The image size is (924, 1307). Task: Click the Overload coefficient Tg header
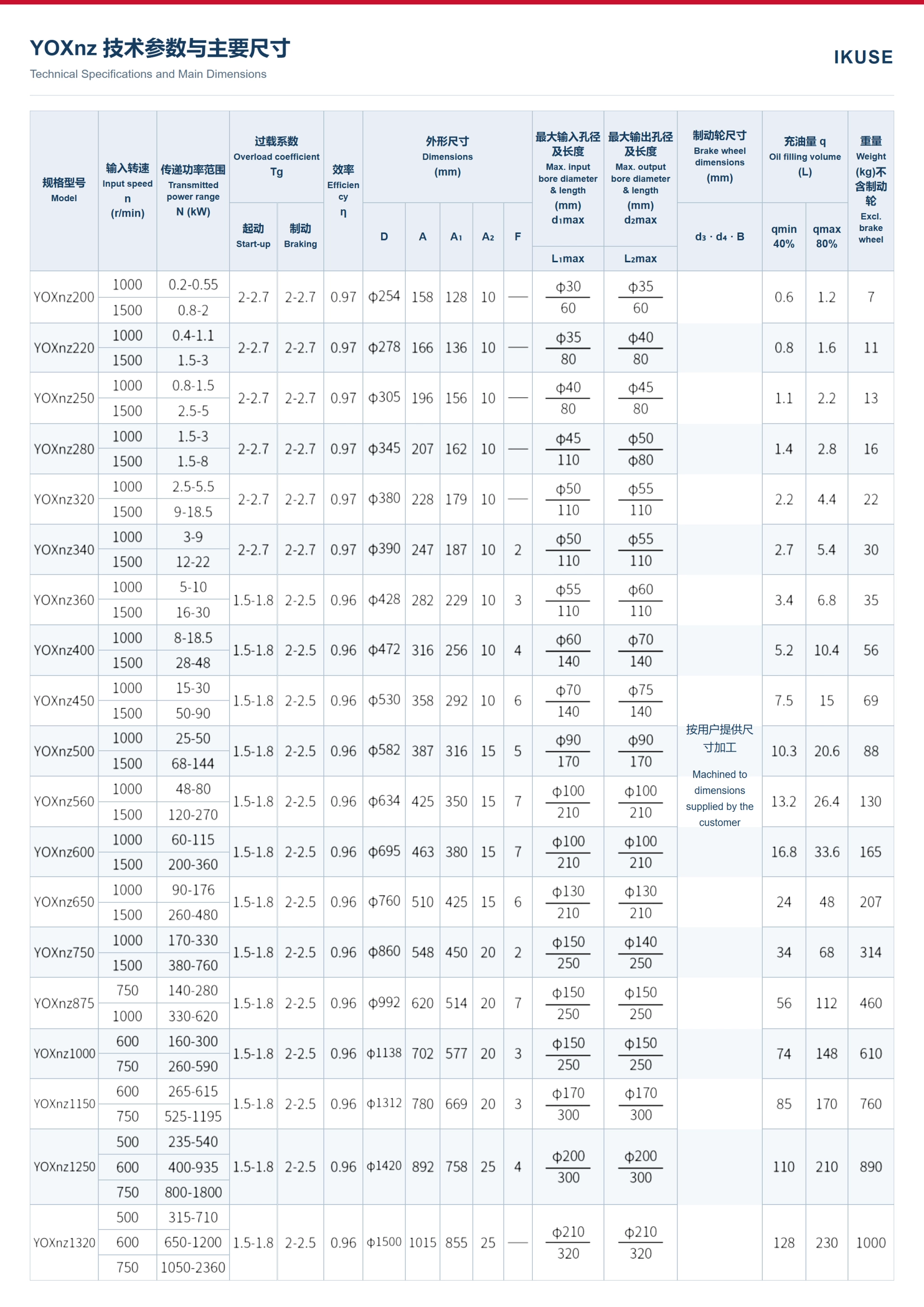[277, 156]
